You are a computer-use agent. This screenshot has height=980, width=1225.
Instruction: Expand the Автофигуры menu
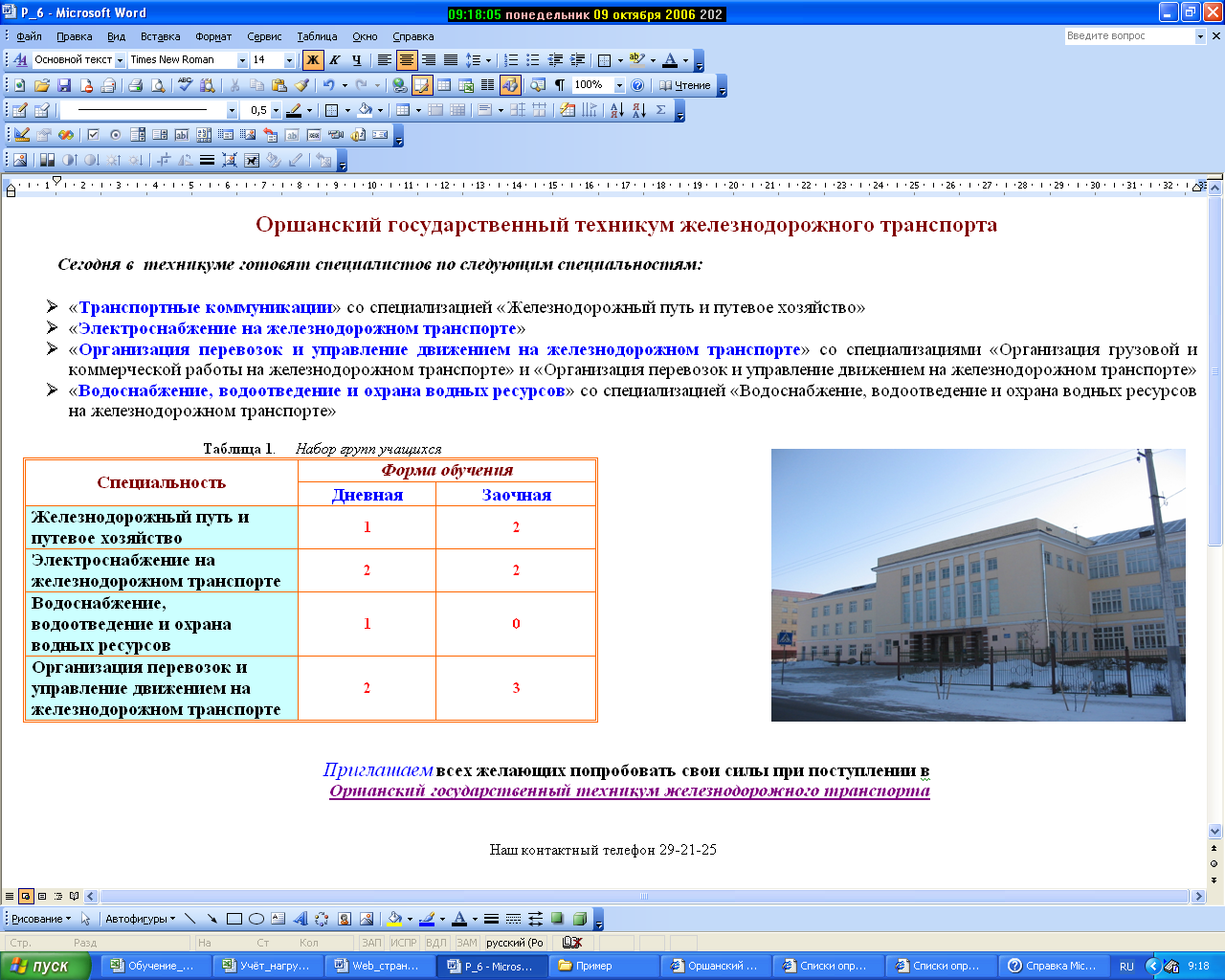pos(141,919)
